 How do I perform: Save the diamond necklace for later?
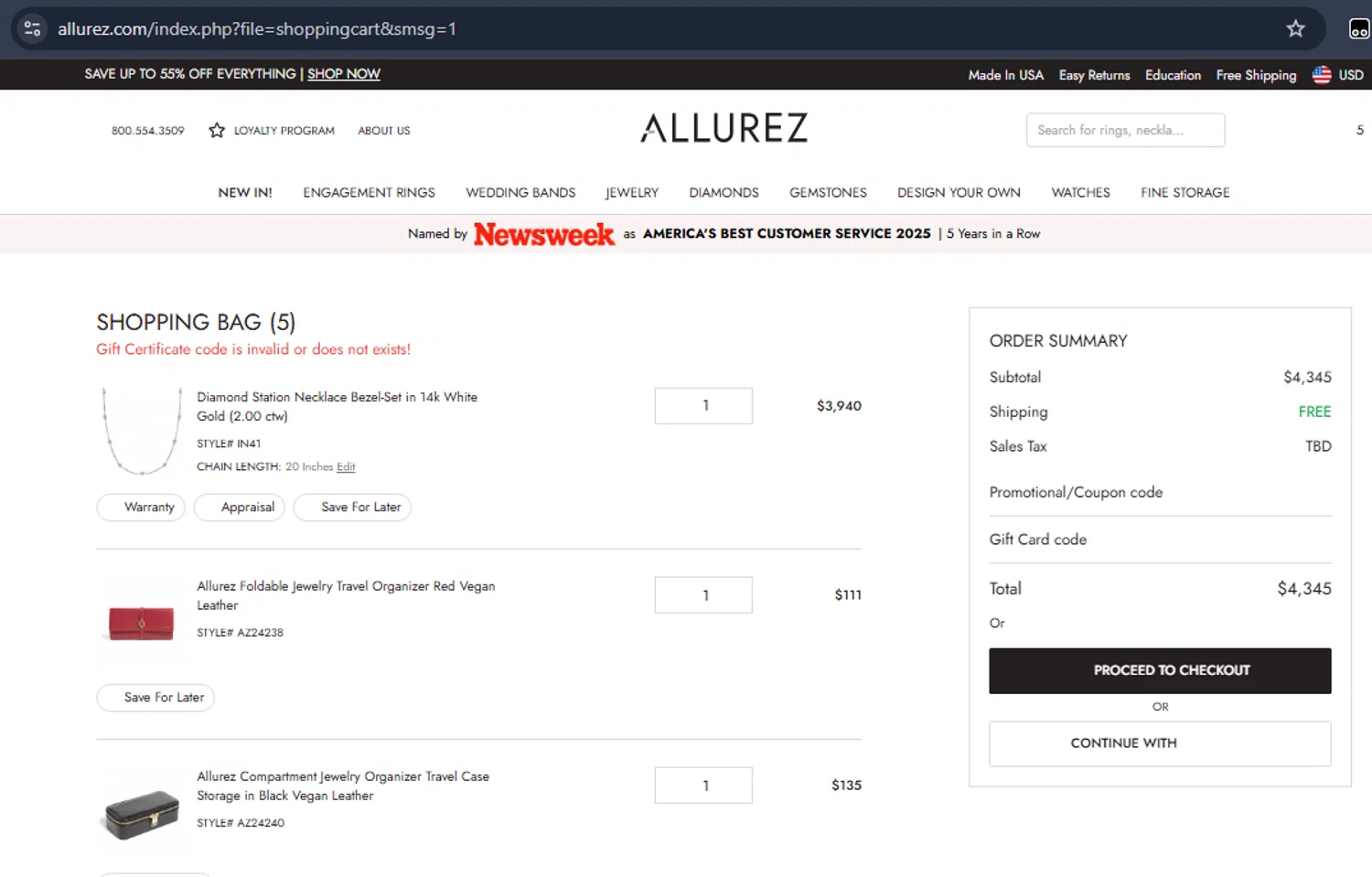click(x=352, y=507)
